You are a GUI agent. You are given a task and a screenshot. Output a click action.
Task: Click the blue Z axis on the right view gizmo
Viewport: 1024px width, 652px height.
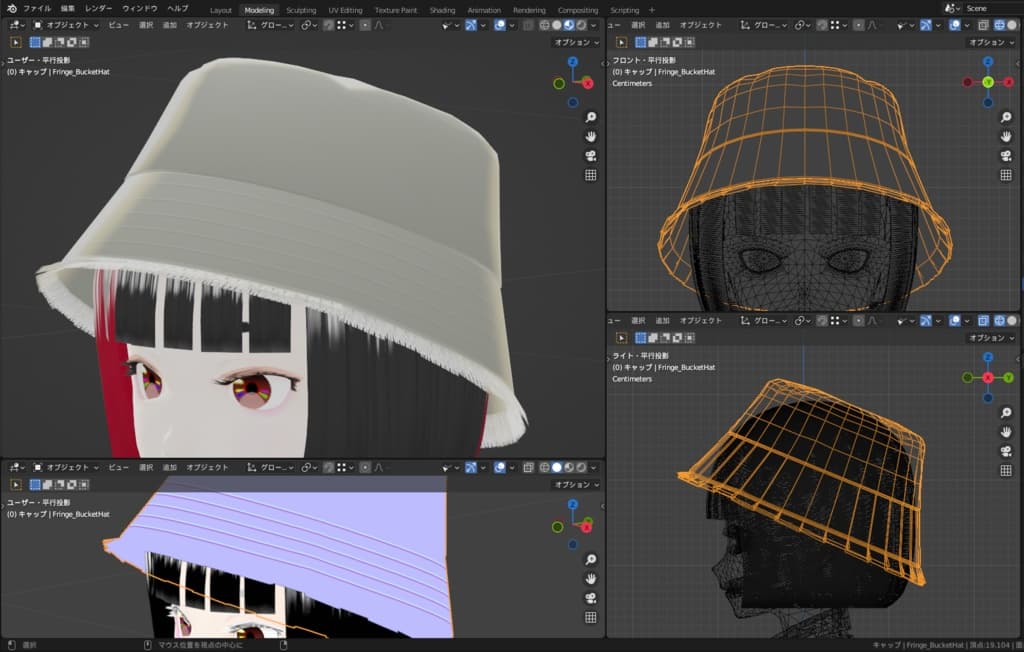(x=987, y=356)
